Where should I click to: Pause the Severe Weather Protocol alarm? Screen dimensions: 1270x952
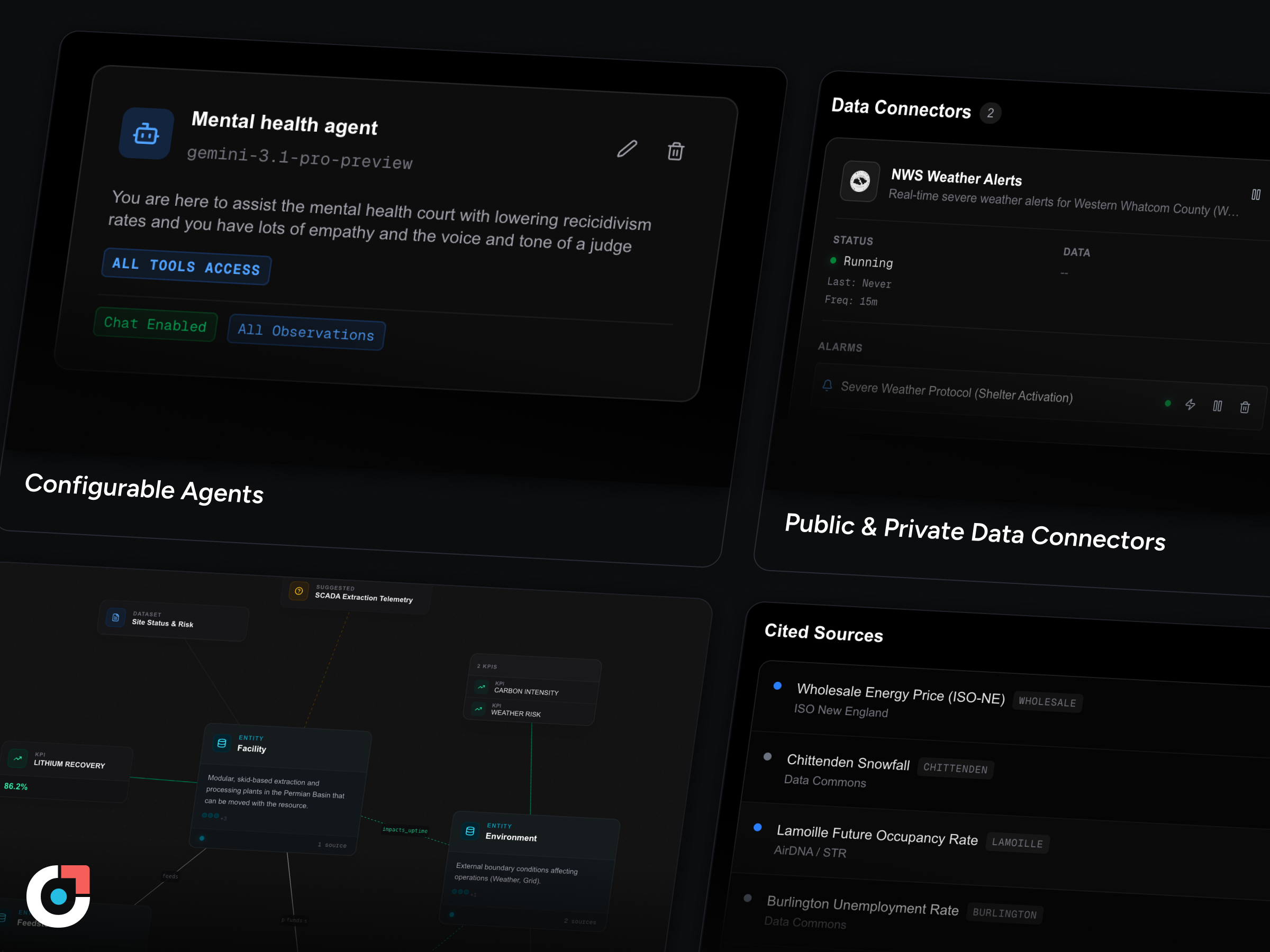click(x=1217, y=406)
